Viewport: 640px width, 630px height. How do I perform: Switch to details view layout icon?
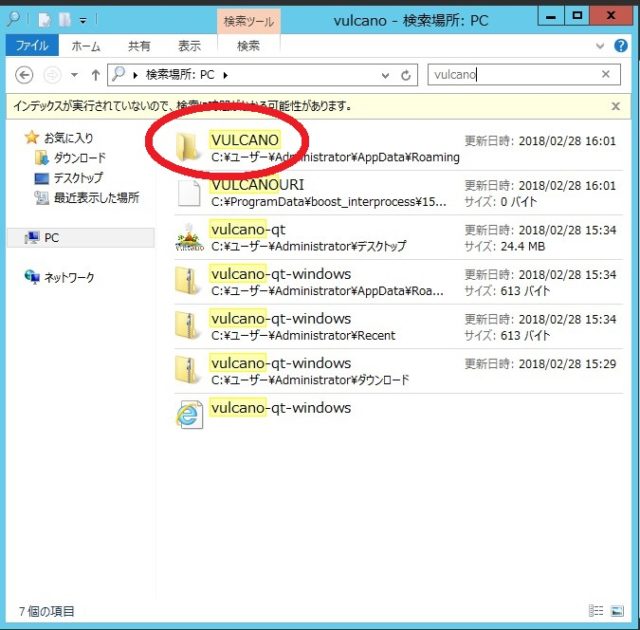coord(596,611)
